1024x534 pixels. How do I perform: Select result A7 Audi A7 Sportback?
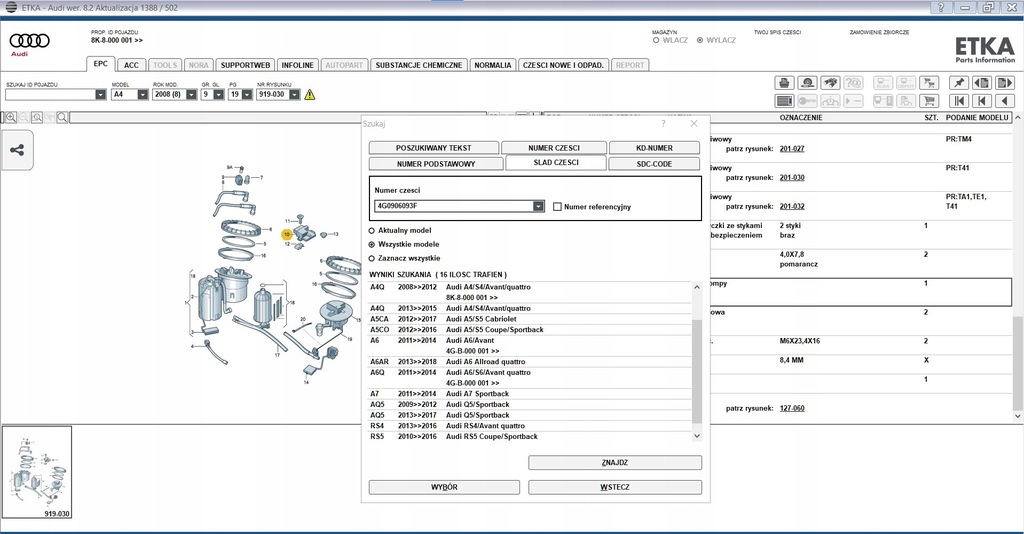coord(530,394)
